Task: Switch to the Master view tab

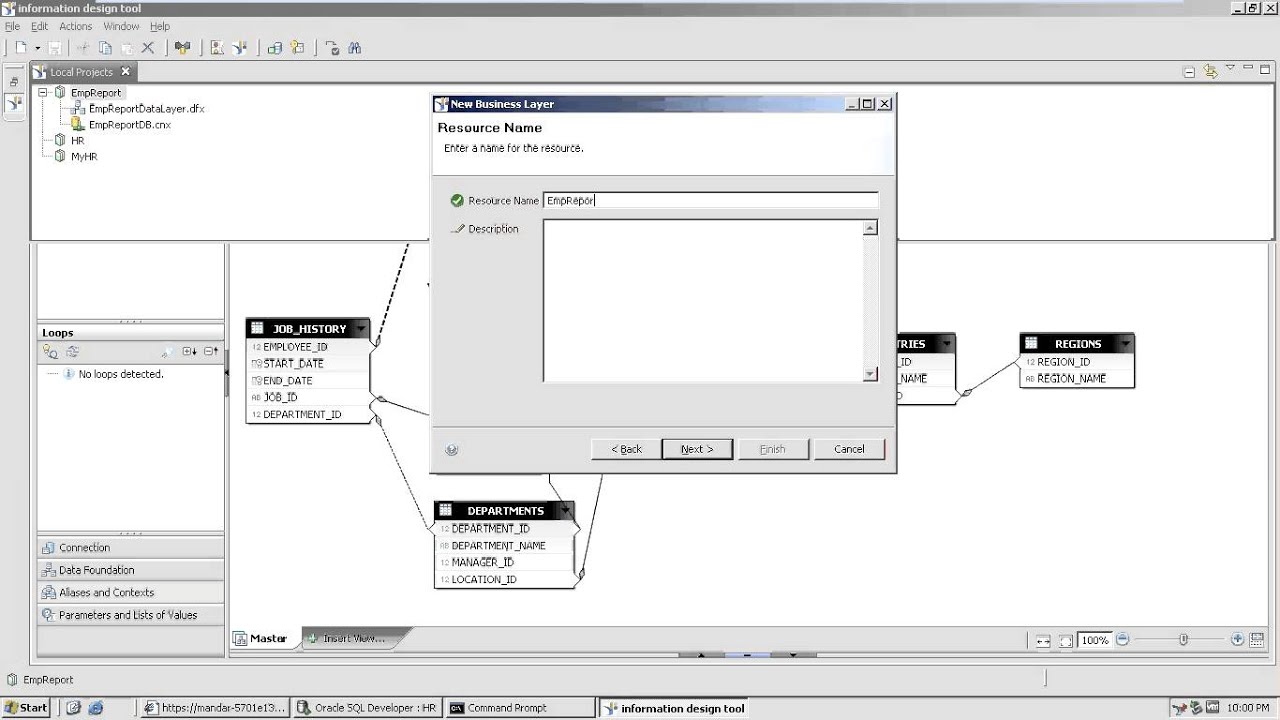Action: pos(267,638)
